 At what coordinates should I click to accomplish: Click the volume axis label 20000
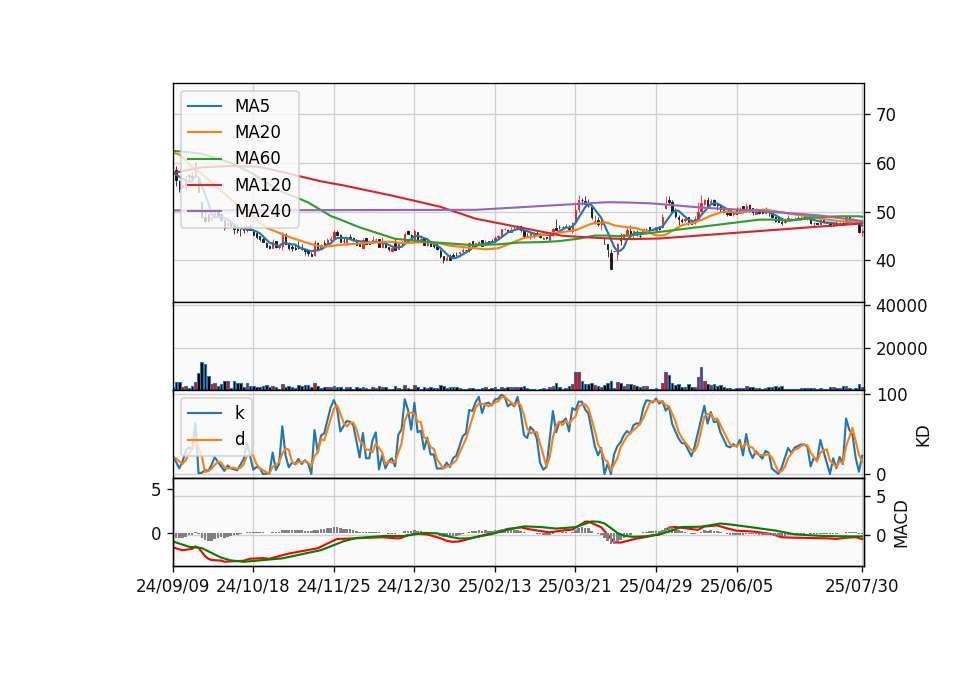coord(901,349)
